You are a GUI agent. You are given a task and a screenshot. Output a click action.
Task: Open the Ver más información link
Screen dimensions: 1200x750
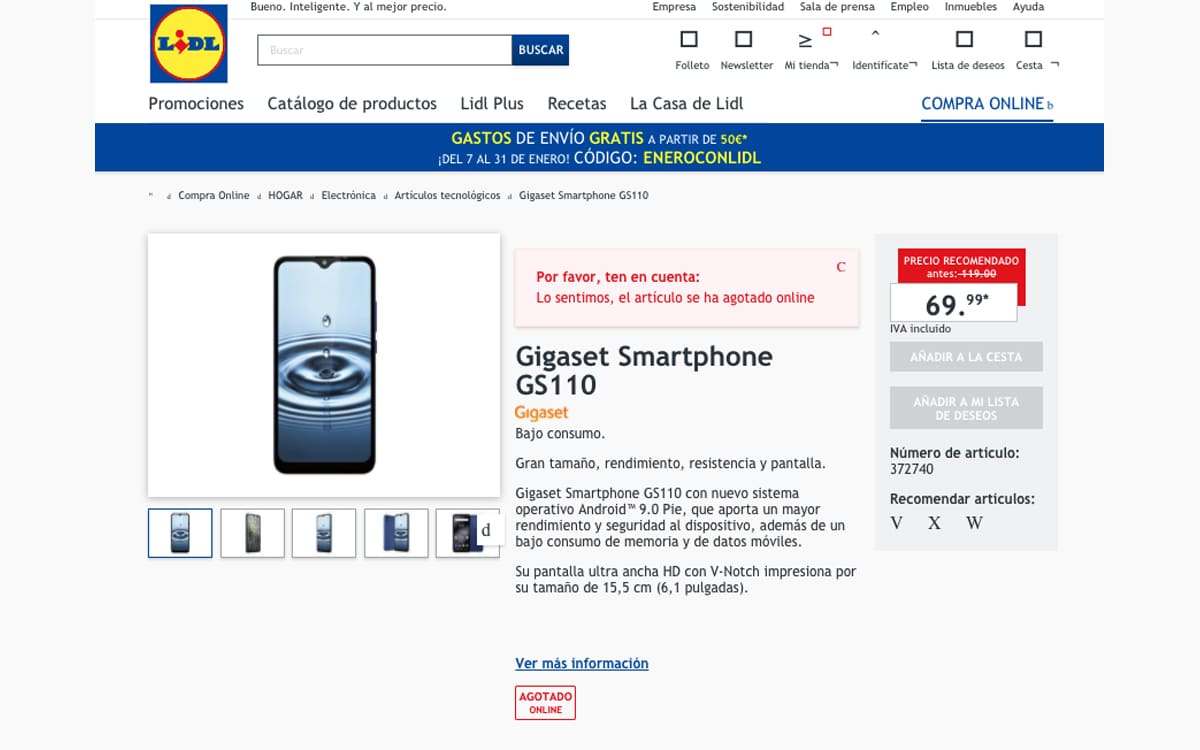(x=581, y=663)
